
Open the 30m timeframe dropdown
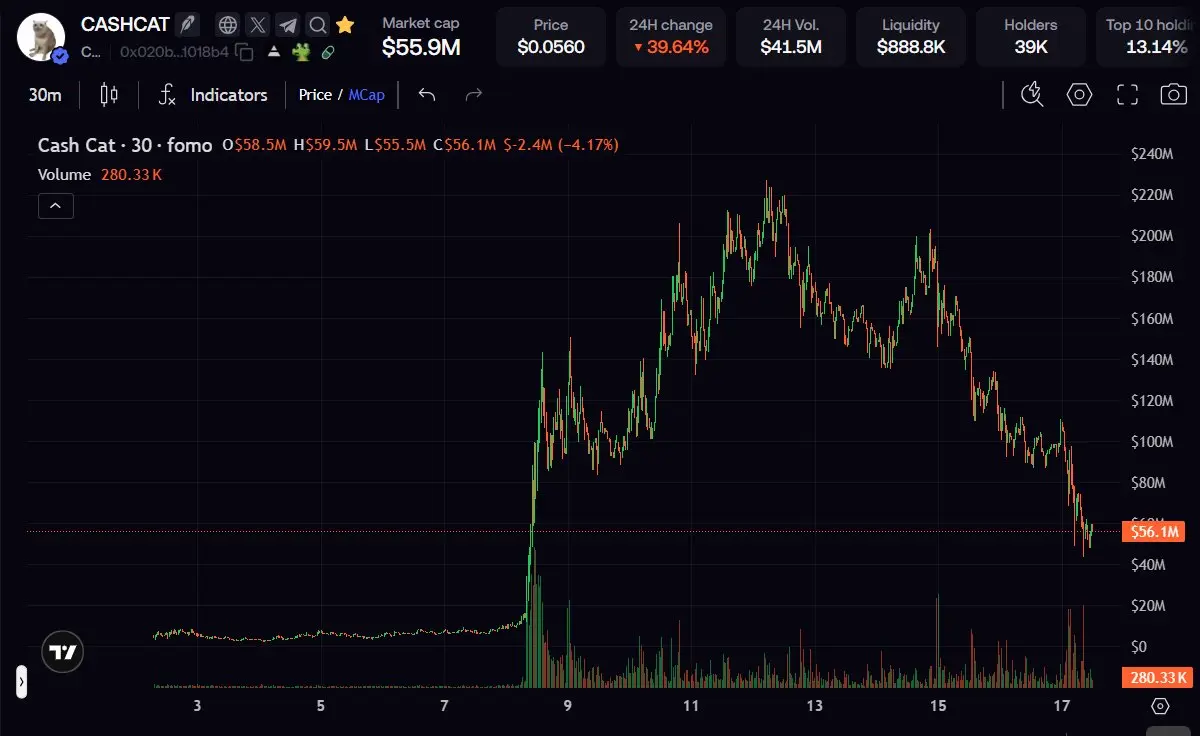coord(45,95)
